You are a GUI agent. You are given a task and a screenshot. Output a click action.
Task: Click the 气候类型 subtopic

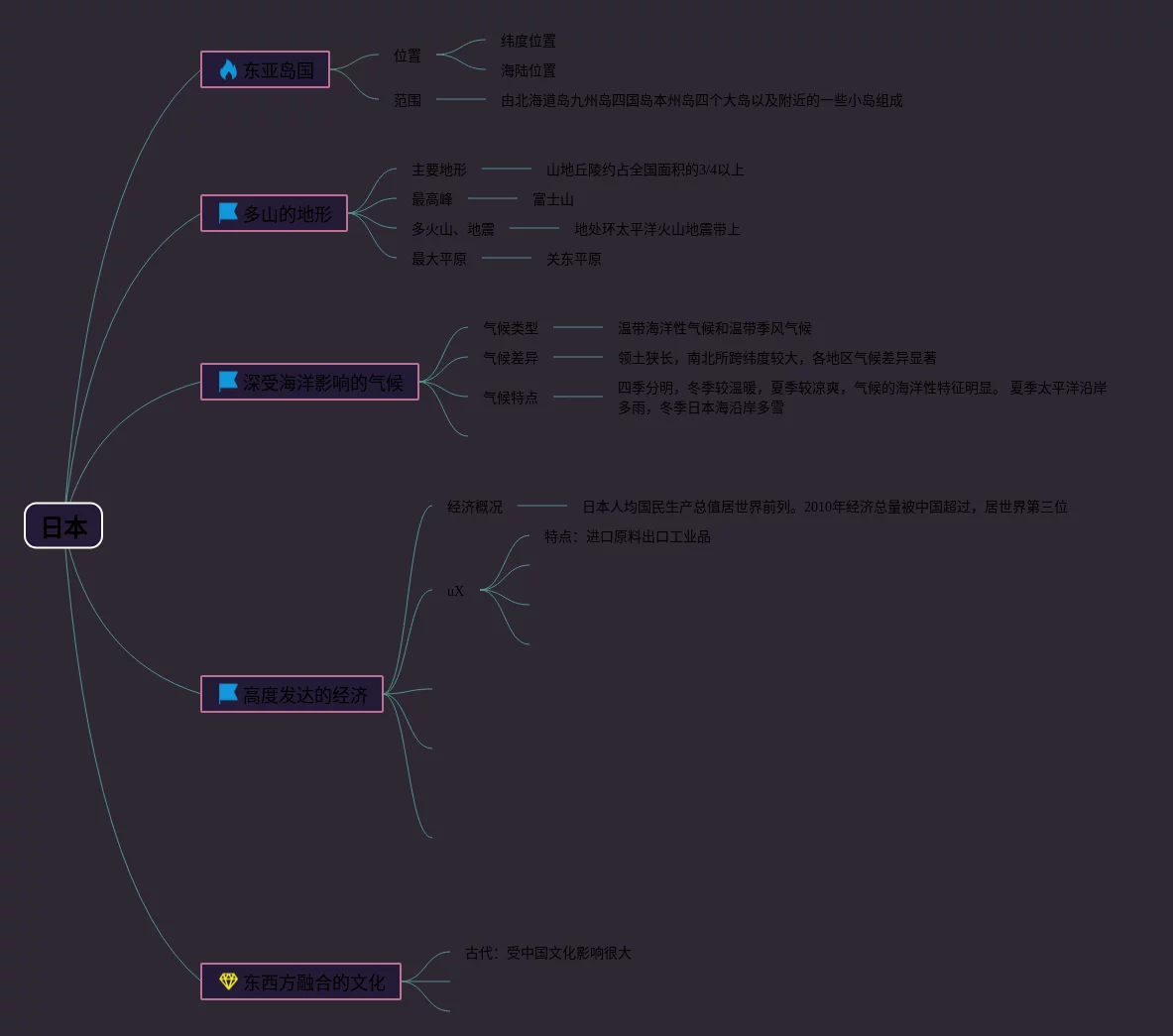pos(510,328)
